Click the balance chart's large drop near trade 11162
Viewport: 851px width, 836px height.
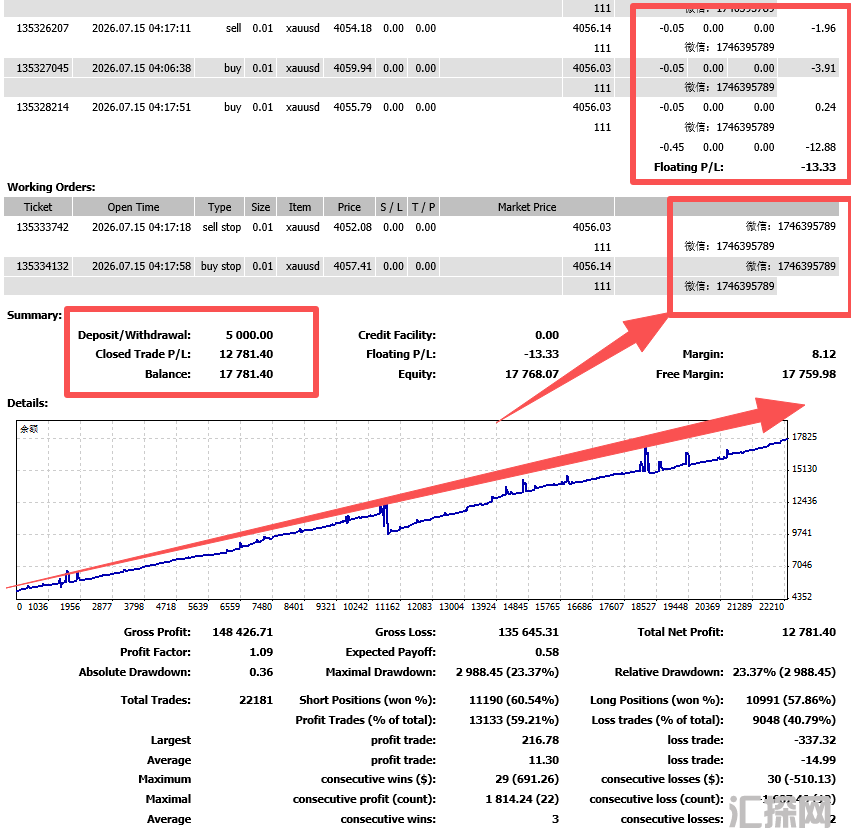pos(387,520)
